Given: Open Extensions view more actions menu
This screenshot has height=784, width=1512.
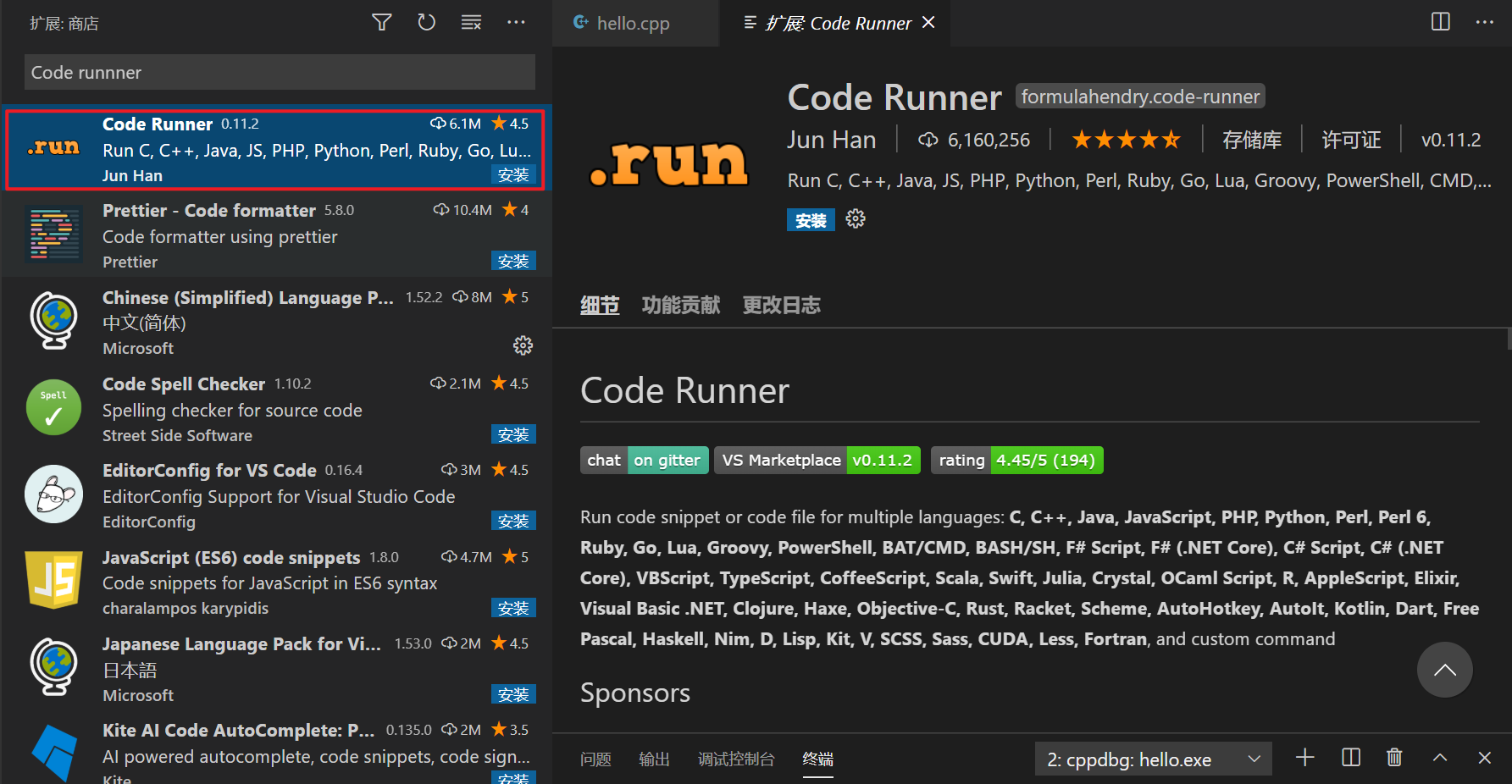Looking at the screenshot, I should [x=516, y=23].
